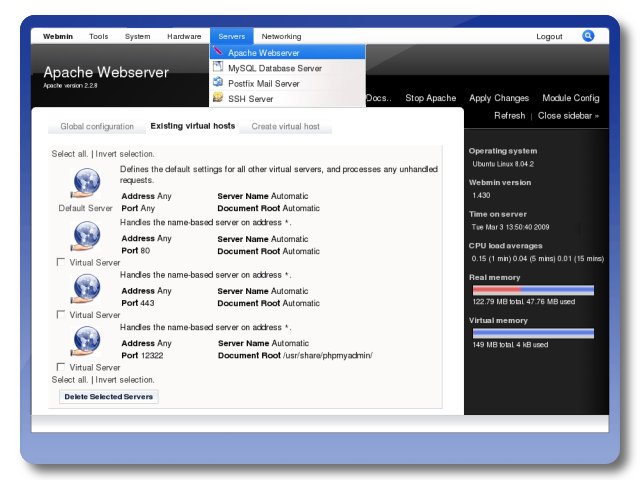Switch to Global configuration tab
640x480 pixels.
point(97,127)
